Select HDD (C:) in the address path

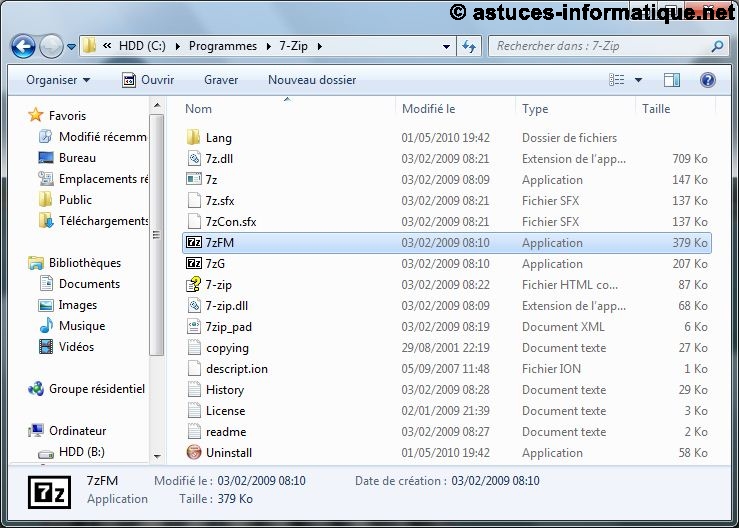[x=142, y=46]
